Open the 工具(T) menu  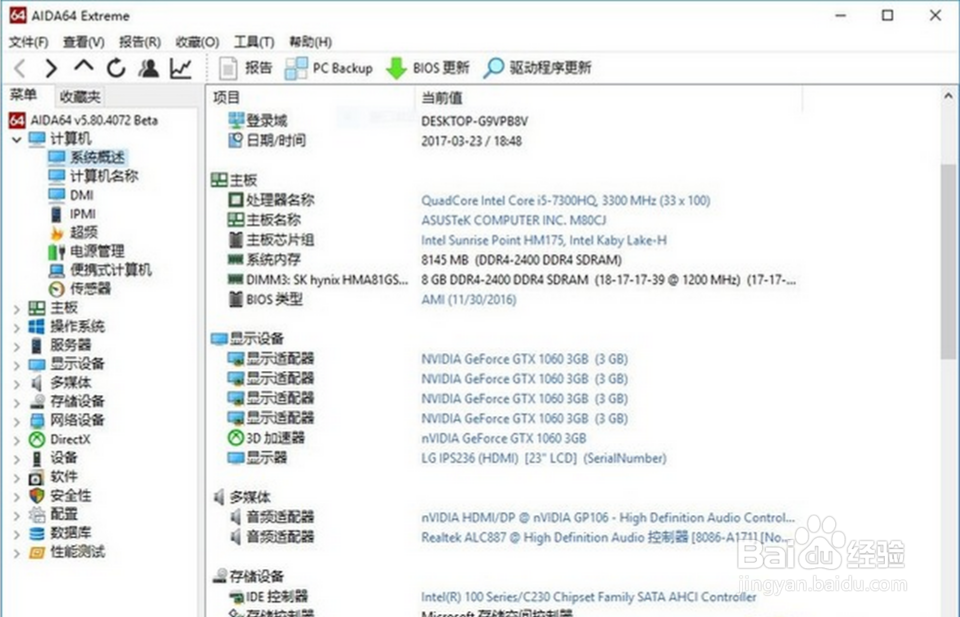click(x=254, y=42)
